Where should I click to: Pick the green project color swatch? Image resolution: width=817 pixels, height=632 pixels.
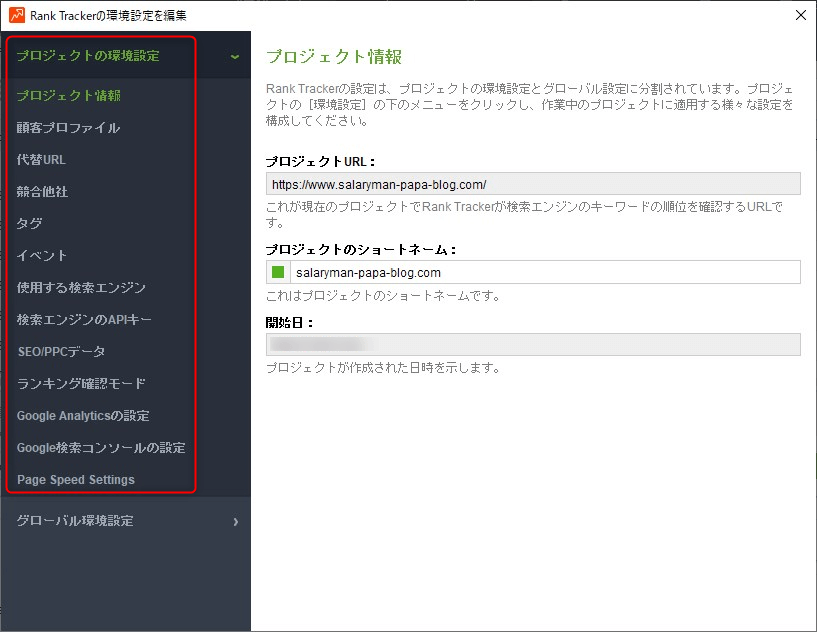point(278,272)
